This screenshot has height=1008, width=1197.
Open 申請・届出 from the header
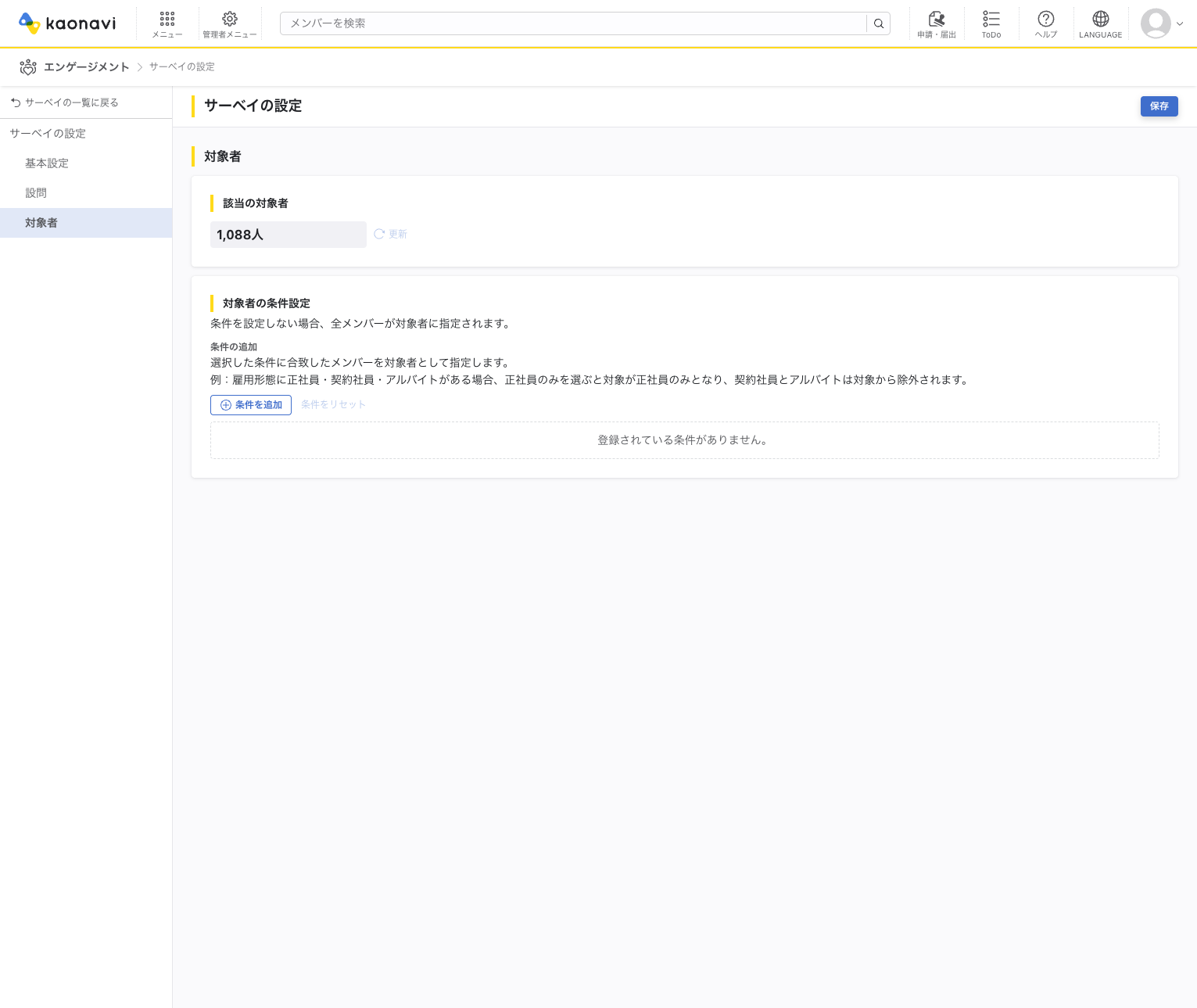pos(937,24)
